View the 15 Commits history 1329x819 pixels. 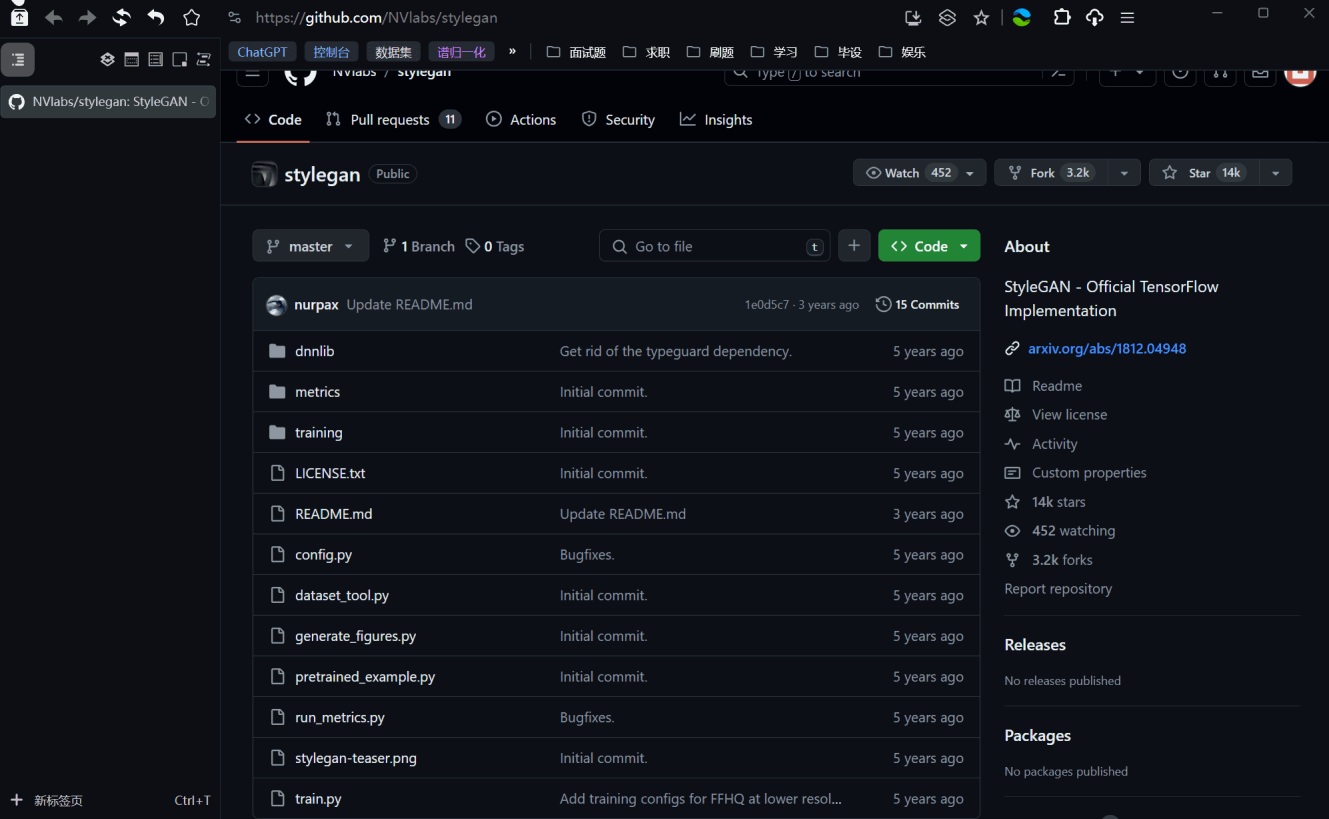point(917,305)
